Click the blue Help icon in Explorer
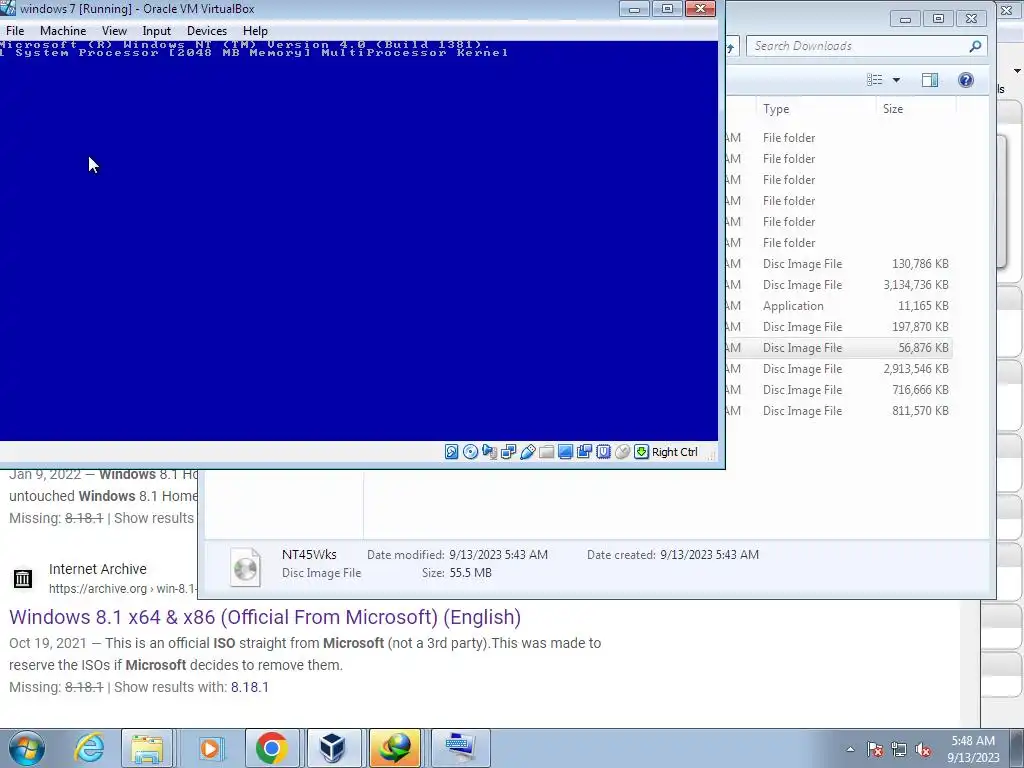Image resolution: width=1024 pixels, height=768 pixels. click(x=966, y=80)
